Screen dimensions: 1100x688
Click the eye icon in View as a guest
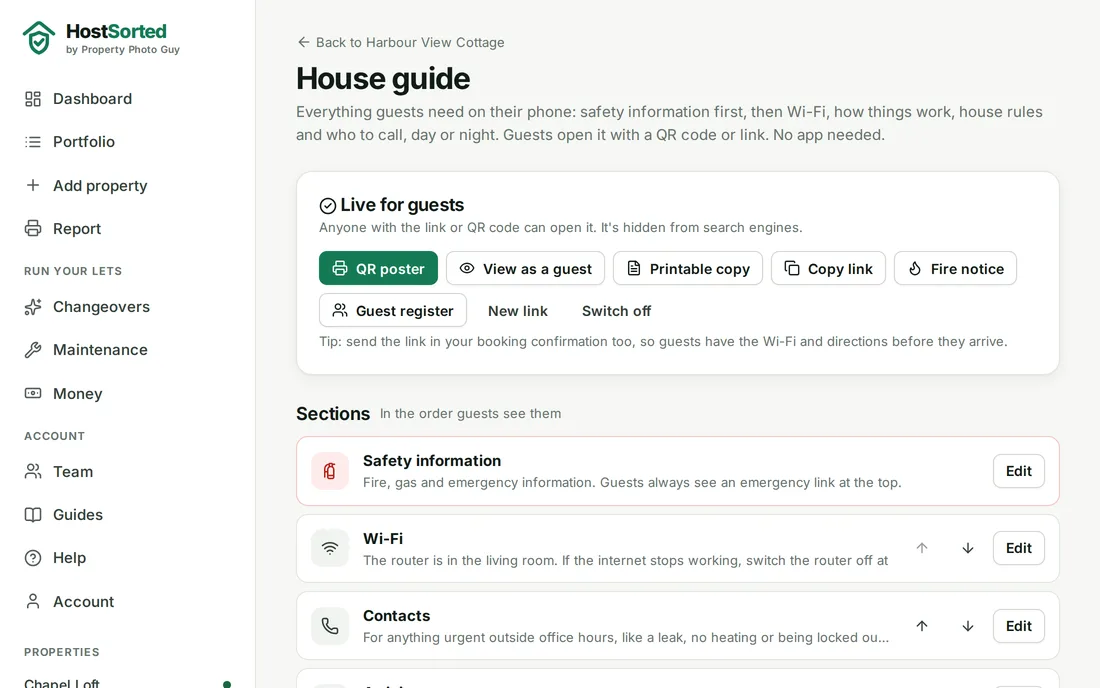467,269
